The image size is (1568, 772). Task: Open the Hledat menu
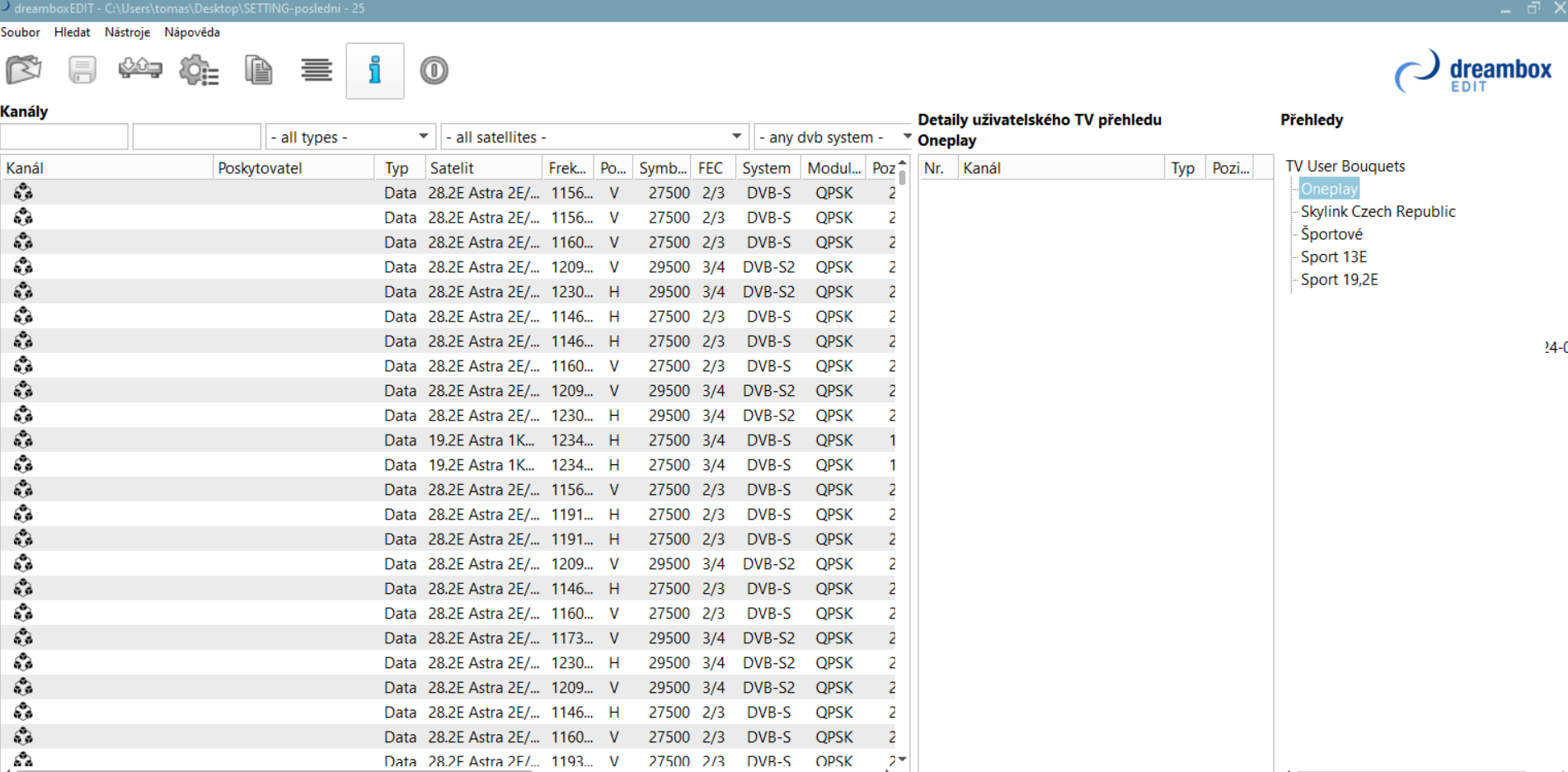click(73, 32)
